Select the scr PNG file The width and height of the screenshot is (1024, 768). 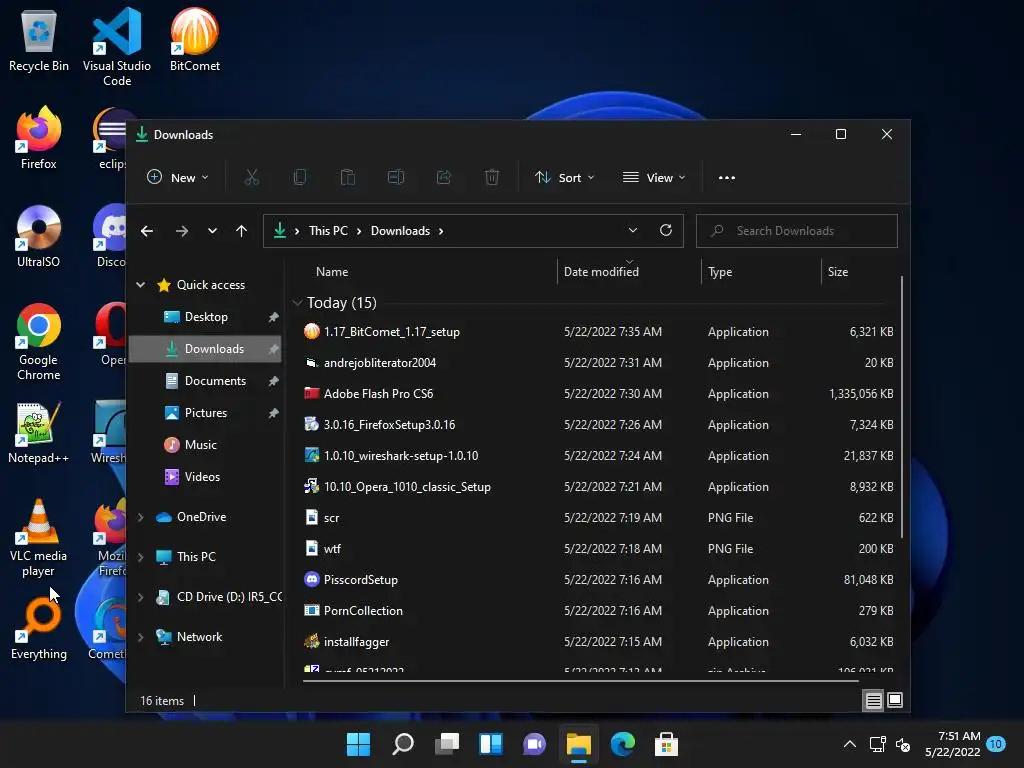598,518
